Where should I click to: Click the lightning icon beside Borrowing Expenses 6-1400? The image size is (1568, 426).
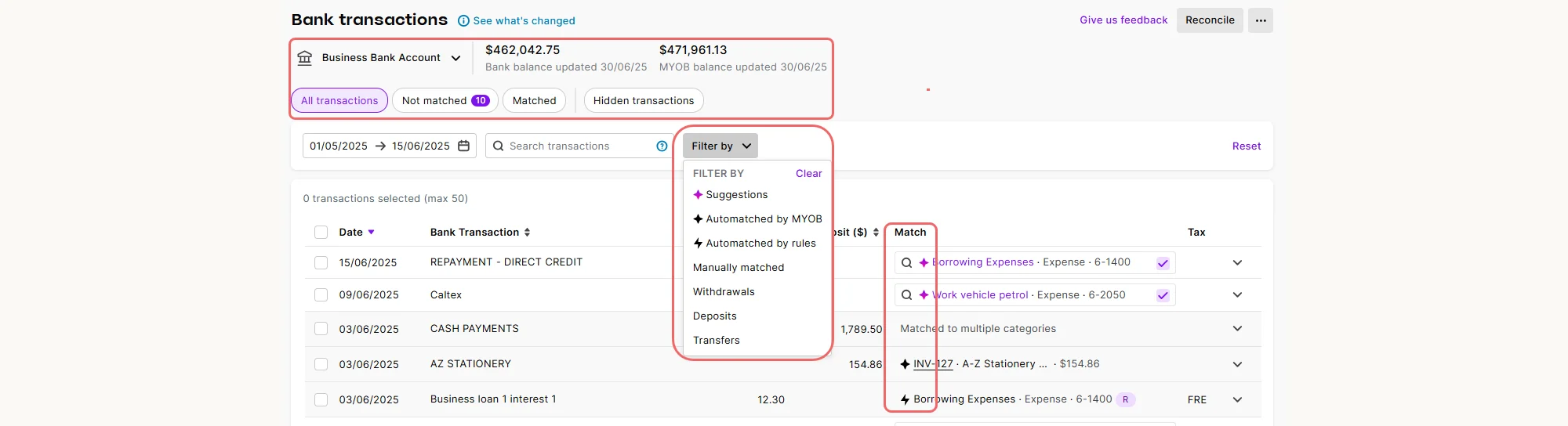click(x=905, y=399)
